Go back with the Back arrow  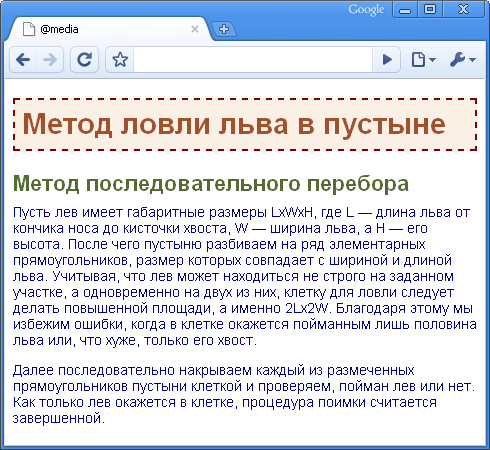click(x=23, y=60)
